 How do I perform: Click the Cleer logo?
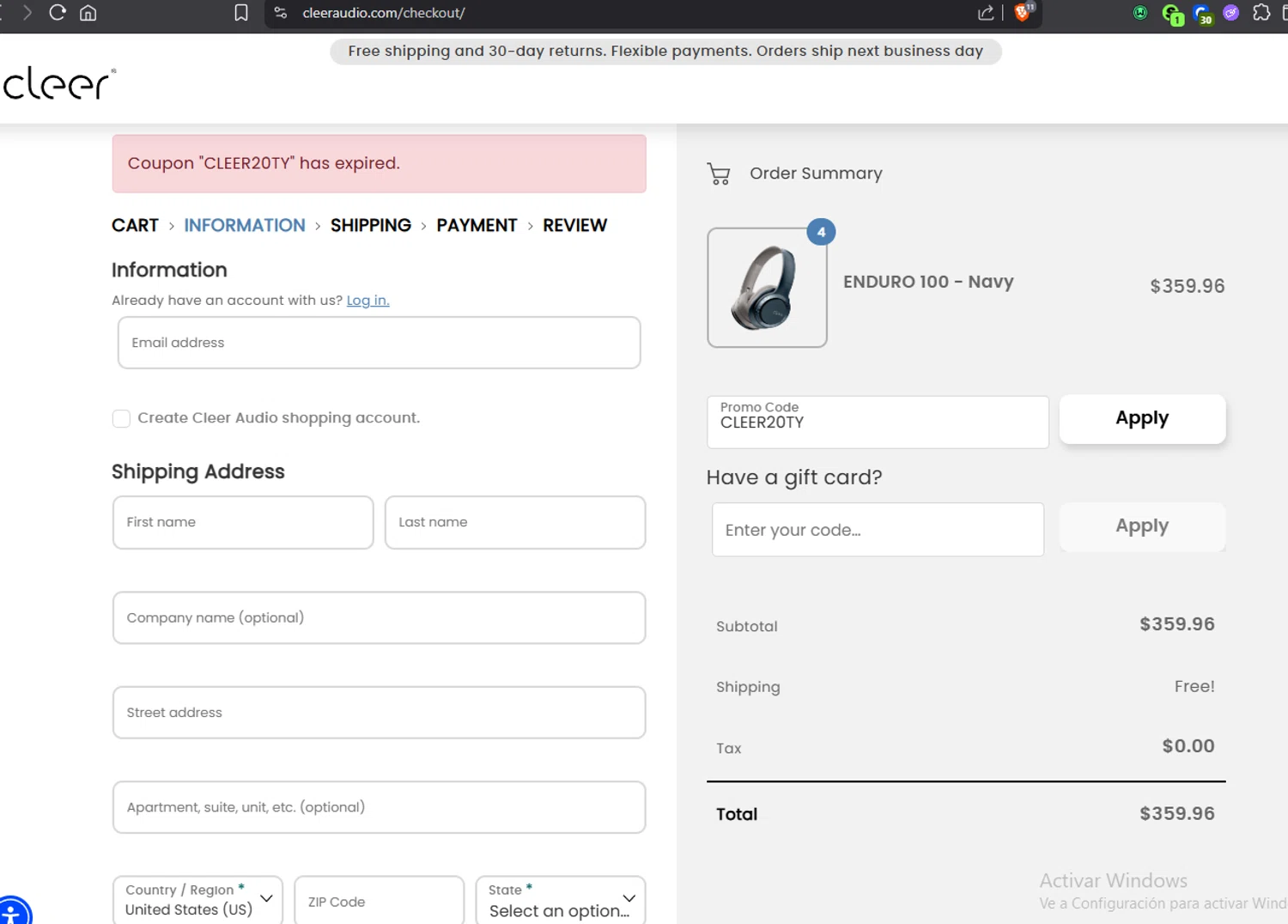click(x=58, y=83)
